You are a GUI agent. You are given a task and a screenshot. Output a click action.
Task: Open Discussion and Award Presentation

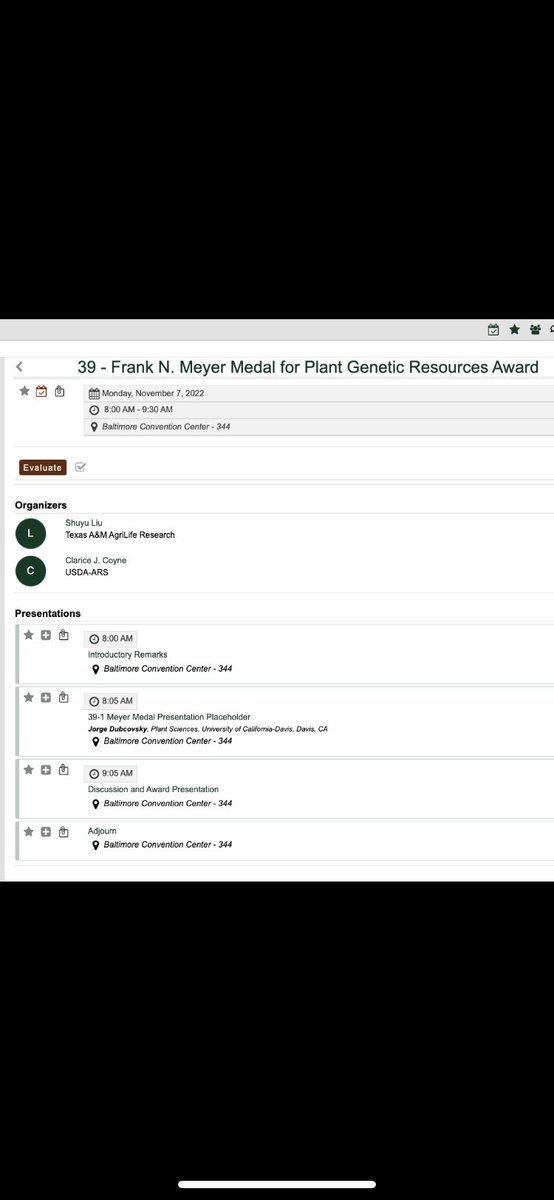click(x=153, y=789)
